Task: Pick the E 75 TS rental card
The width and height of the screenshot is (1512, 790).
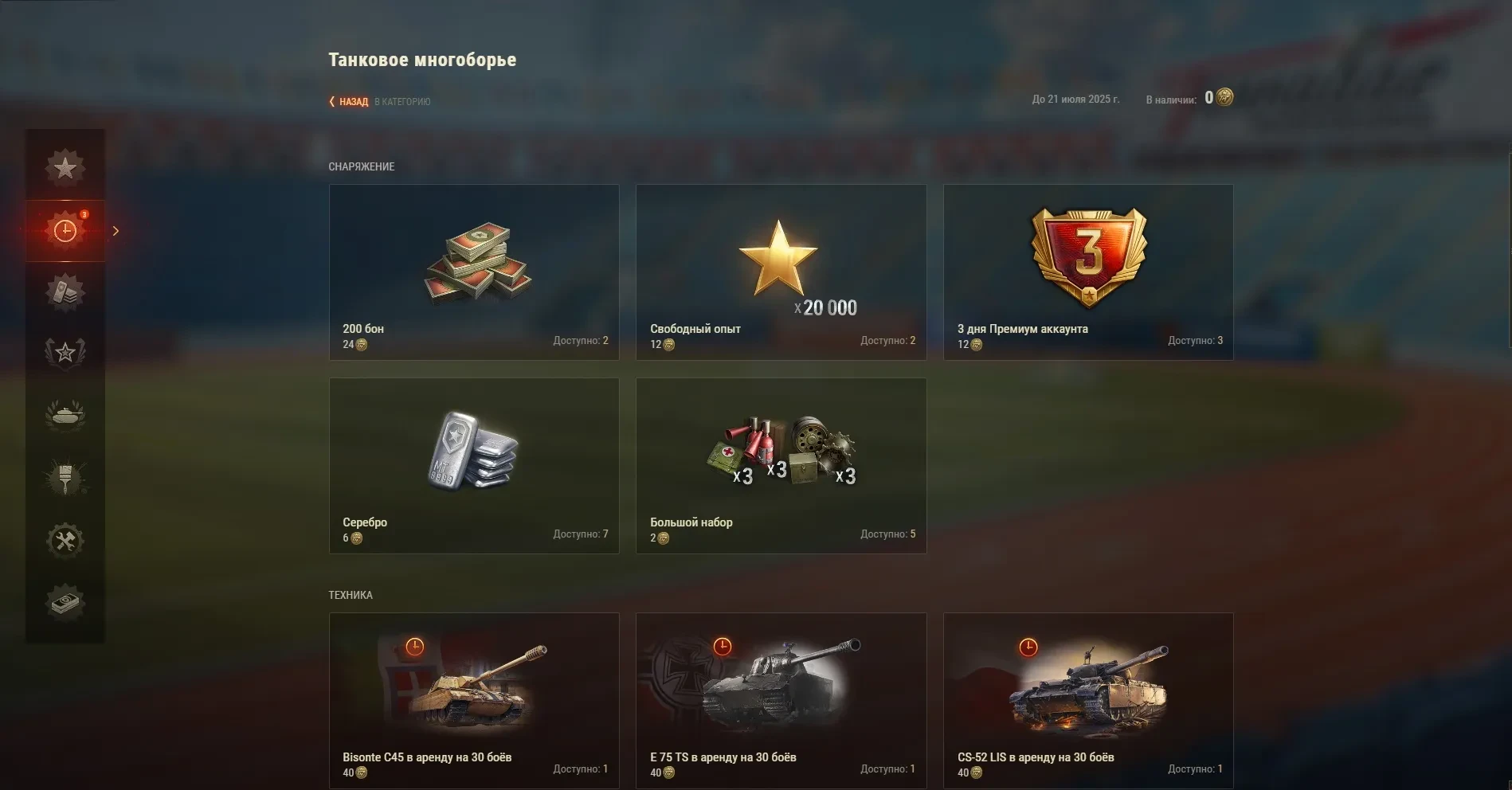Action: coord(781,701)
